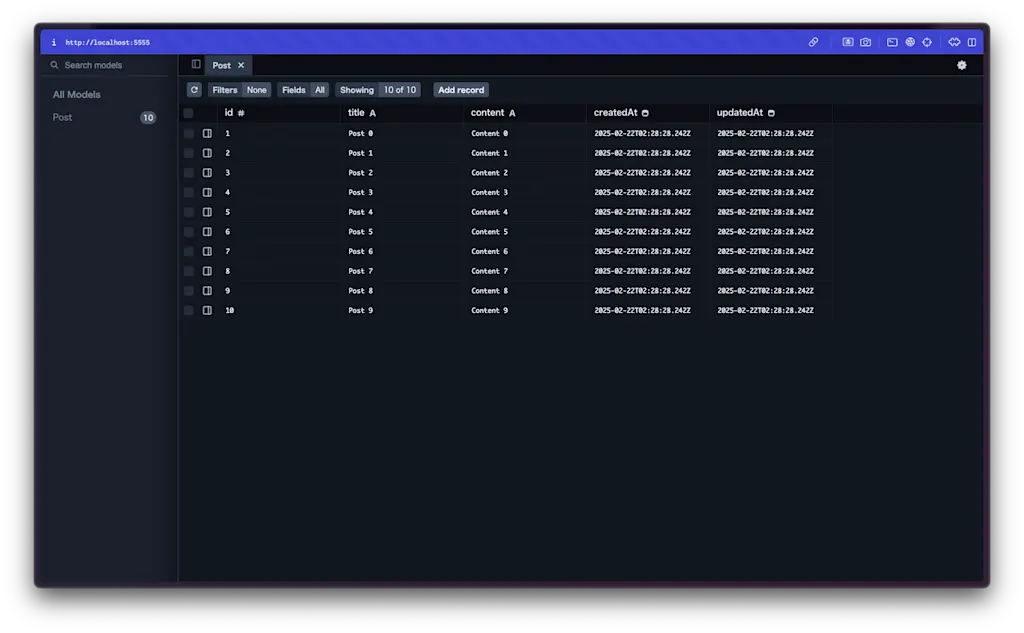This screenshot has width=1024, height=633.
Task: Click the http://localhost:5555 address
Action: [108, 42]
